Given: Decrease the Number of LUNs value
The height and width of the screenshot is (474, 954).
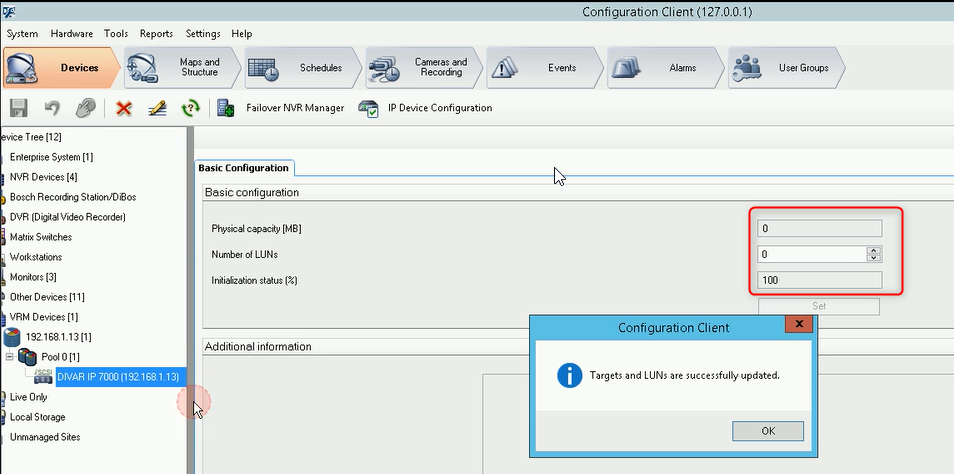Looking at the screenshot, I should pyautogui.click(x=874, y=259).
